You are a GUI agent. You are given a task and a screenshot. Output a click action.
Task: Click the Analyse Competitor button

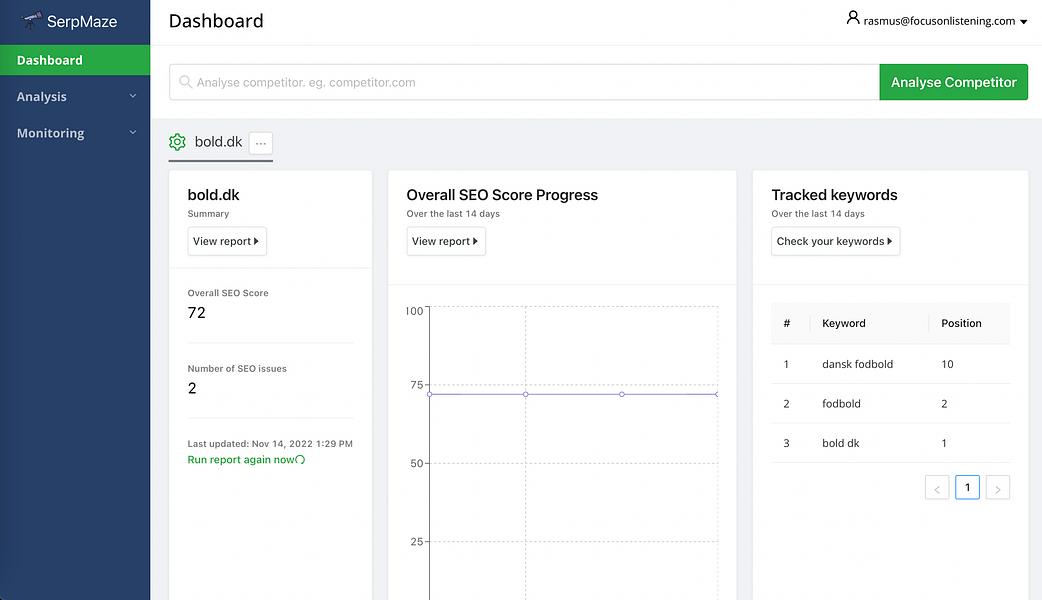tap(954, 82)
